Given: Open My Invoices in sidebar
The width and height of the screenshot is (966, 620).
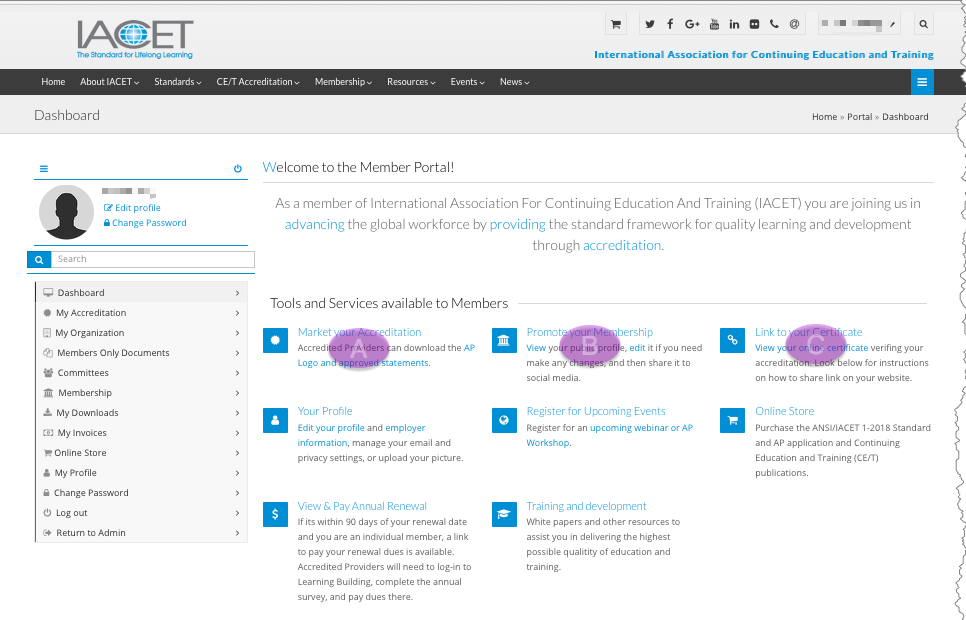Looking at the screenshot, I should tap(142, 433).
